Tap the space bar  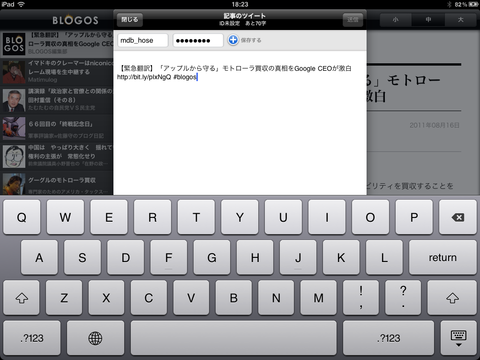[x=234, y=338]
